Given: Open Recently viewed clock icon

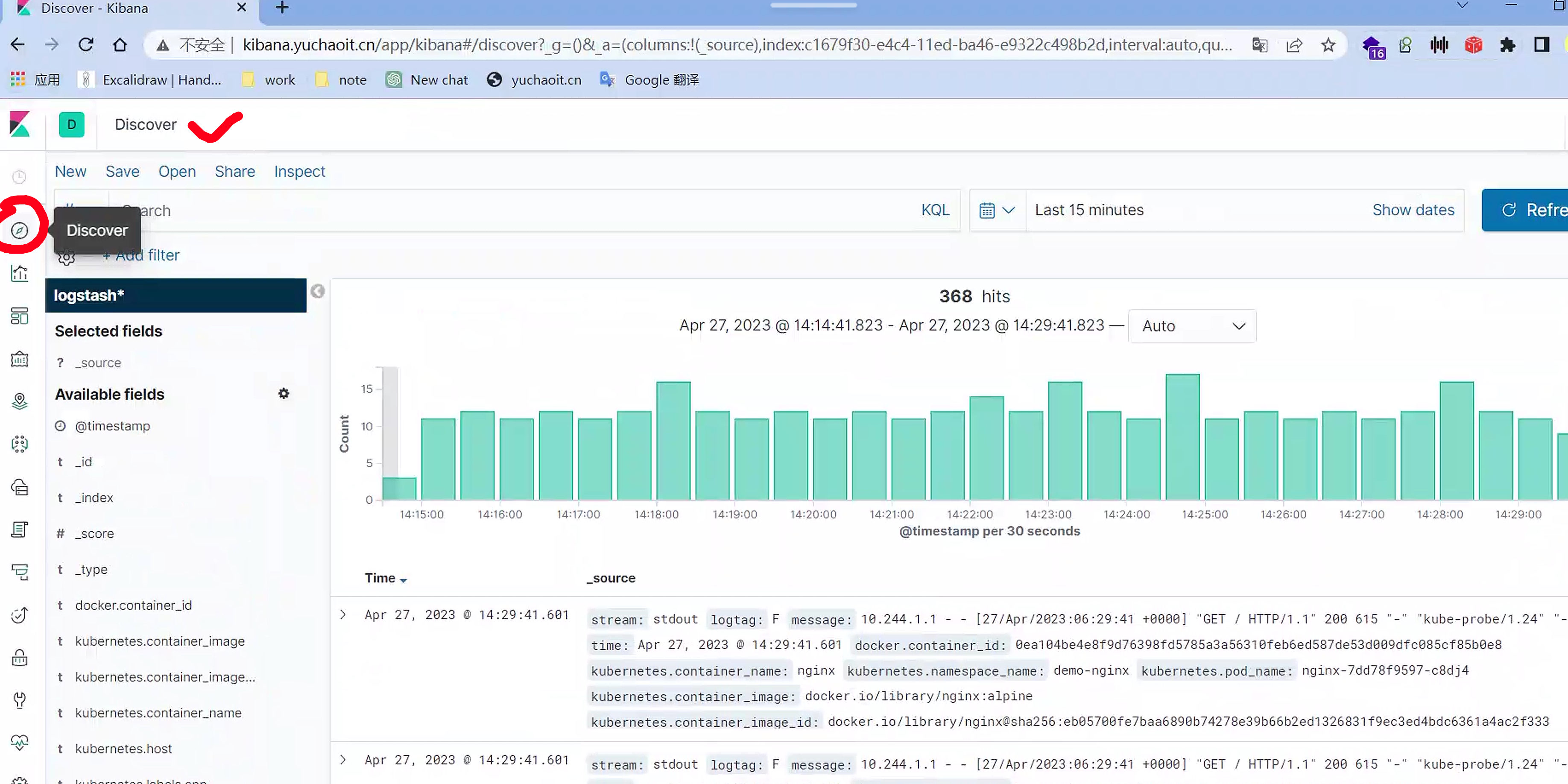Looking at the screenshot, I should pyautogui.click(x=20, y=176).
